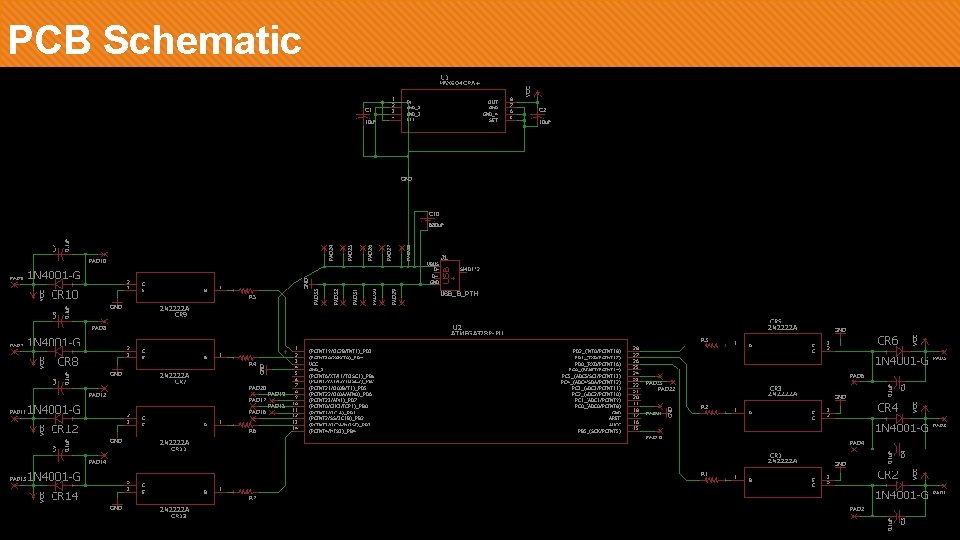
Task: Select the CR10 diode symbol
Action: click(58, 284)
